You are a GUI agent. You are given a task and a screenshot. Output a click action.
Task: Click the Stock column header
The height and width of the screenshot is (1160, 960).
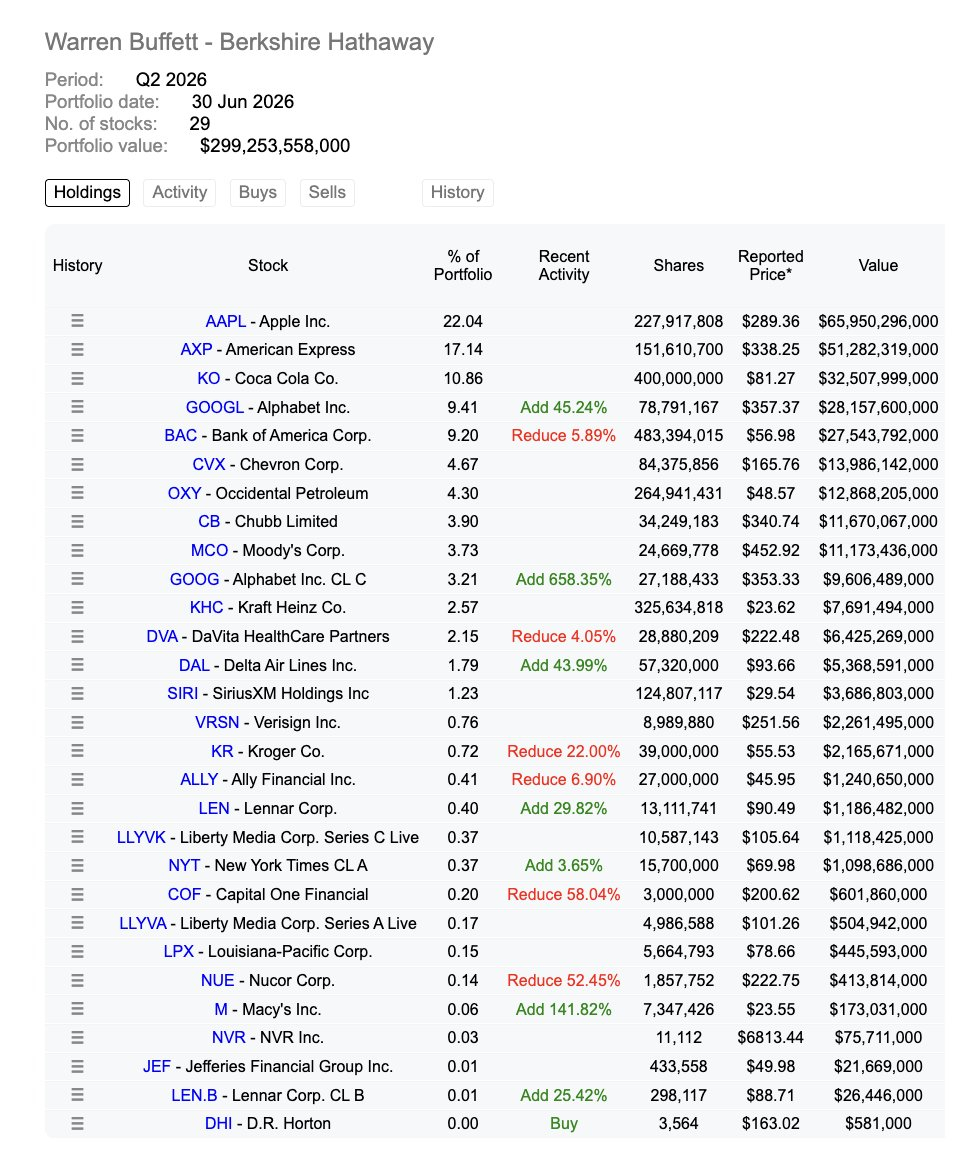point(268,266)
